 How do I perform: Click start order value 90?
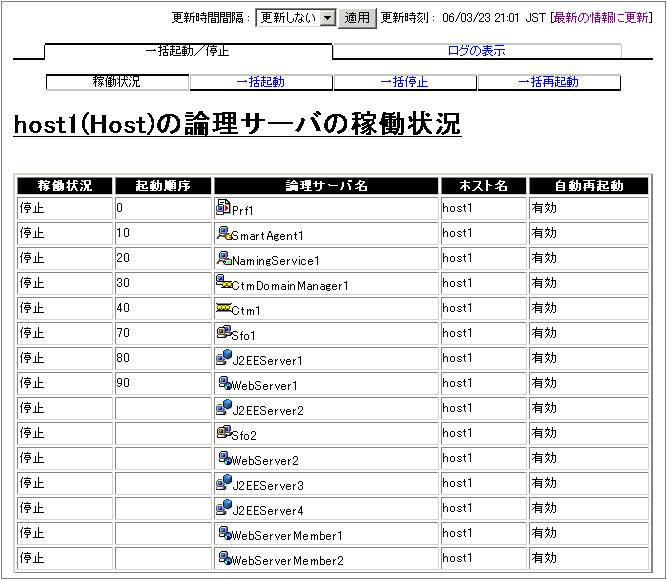pyautogui.click(x=123, y=383)
